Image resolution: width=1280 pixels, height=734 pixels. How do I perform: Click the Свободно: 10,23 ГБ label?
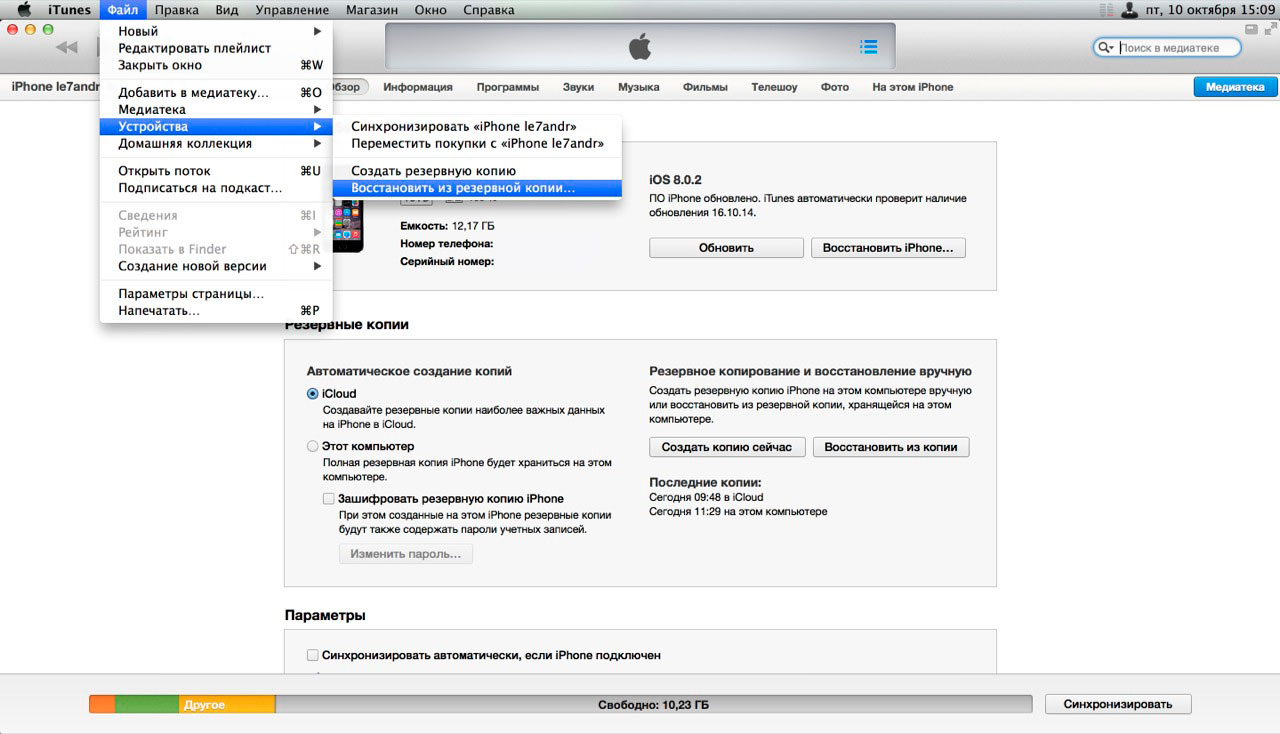[654, 705]
